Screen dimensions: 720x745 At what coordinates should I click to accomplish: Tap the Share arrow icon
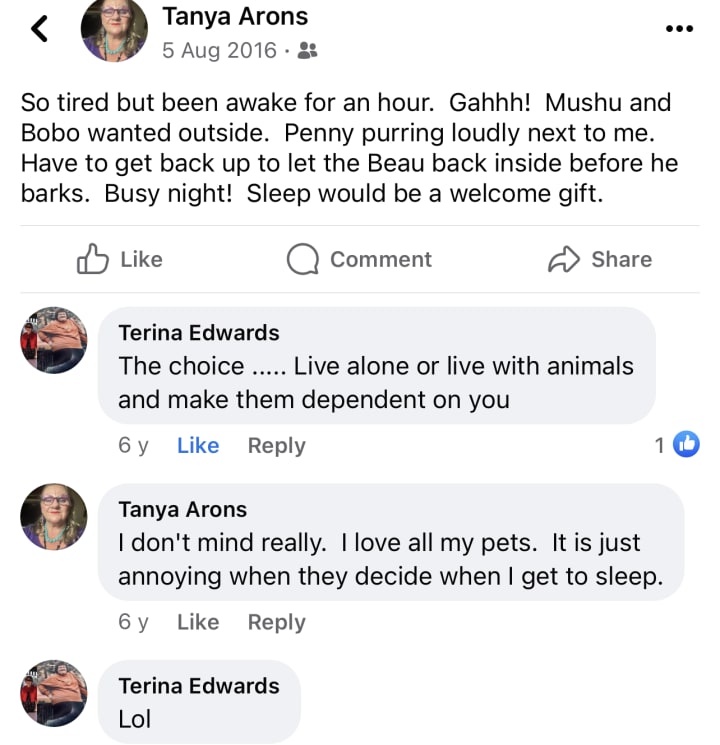564,260
